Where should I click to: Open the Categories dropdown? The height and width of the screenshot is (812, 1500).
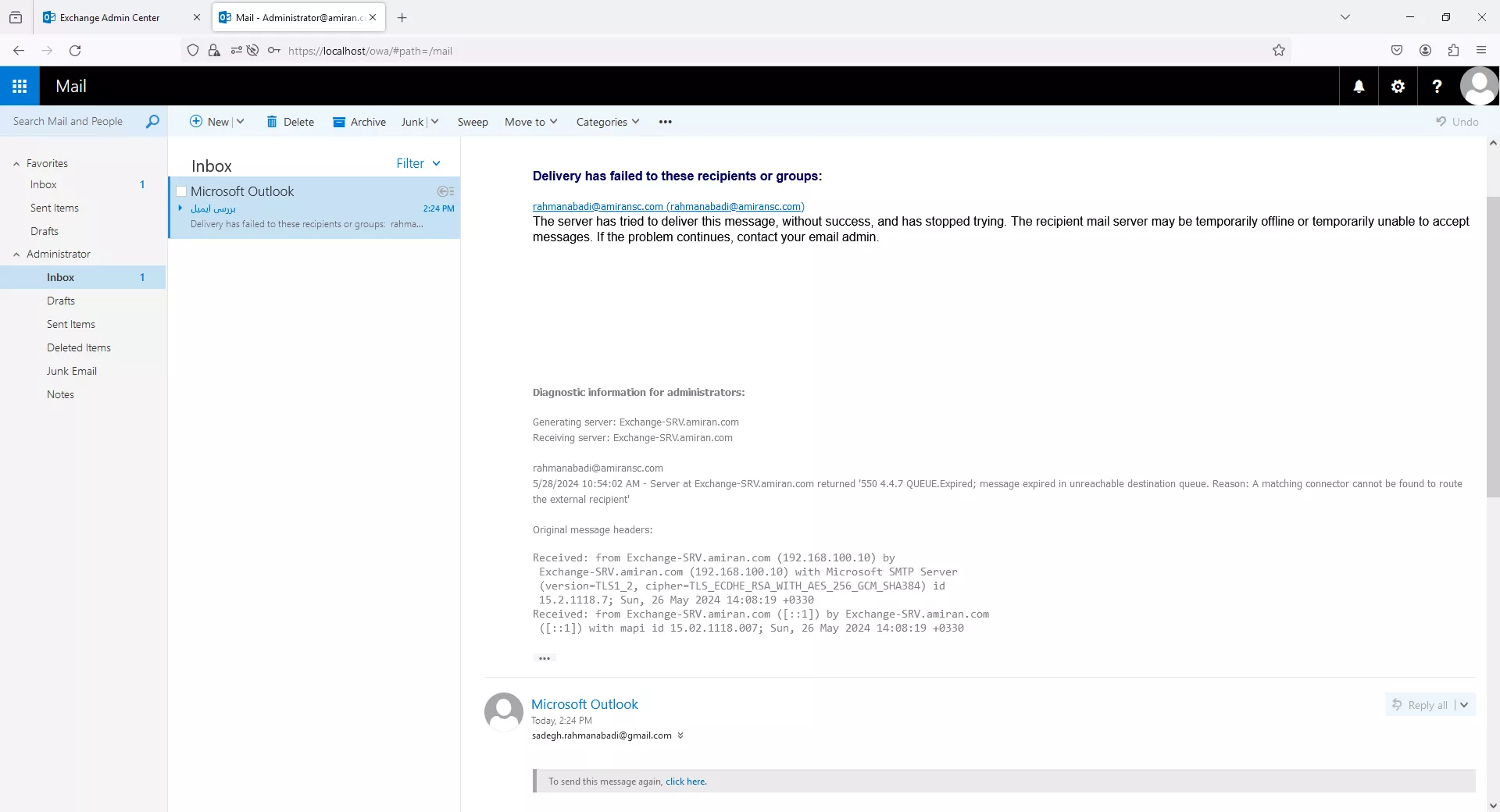click(608, 122)
